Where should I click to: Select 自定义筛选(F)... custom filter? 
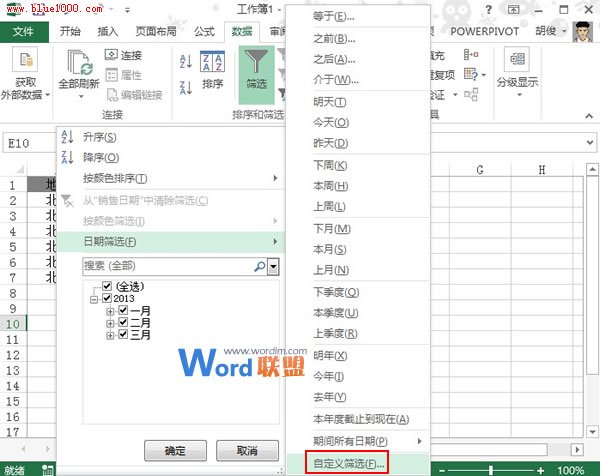coord(358,463)
